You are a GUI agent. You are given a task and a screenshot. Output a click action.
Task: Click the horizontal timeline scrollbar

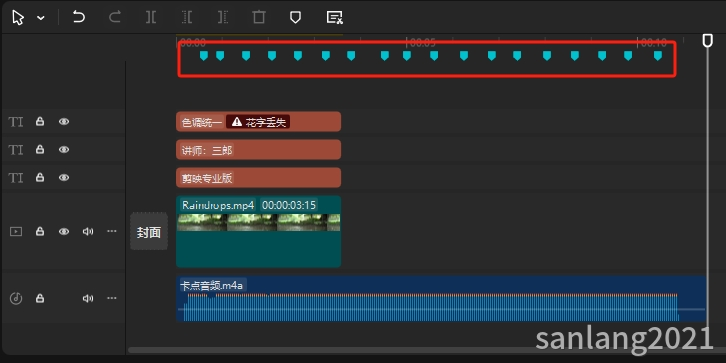tap(426, 350)
